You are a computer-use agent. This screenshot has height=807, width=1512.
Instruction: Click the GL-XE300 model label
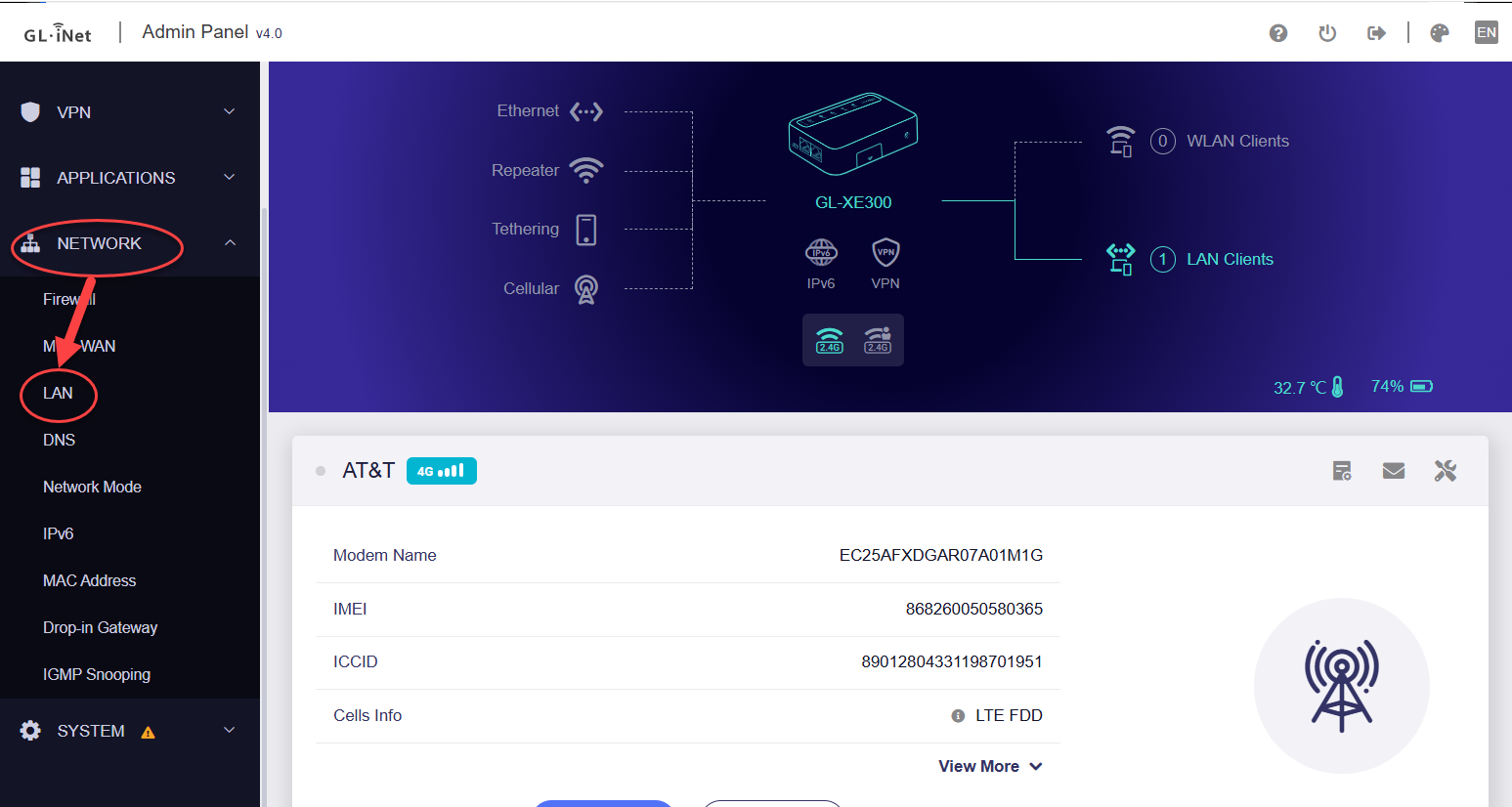(x=853, y=202)
